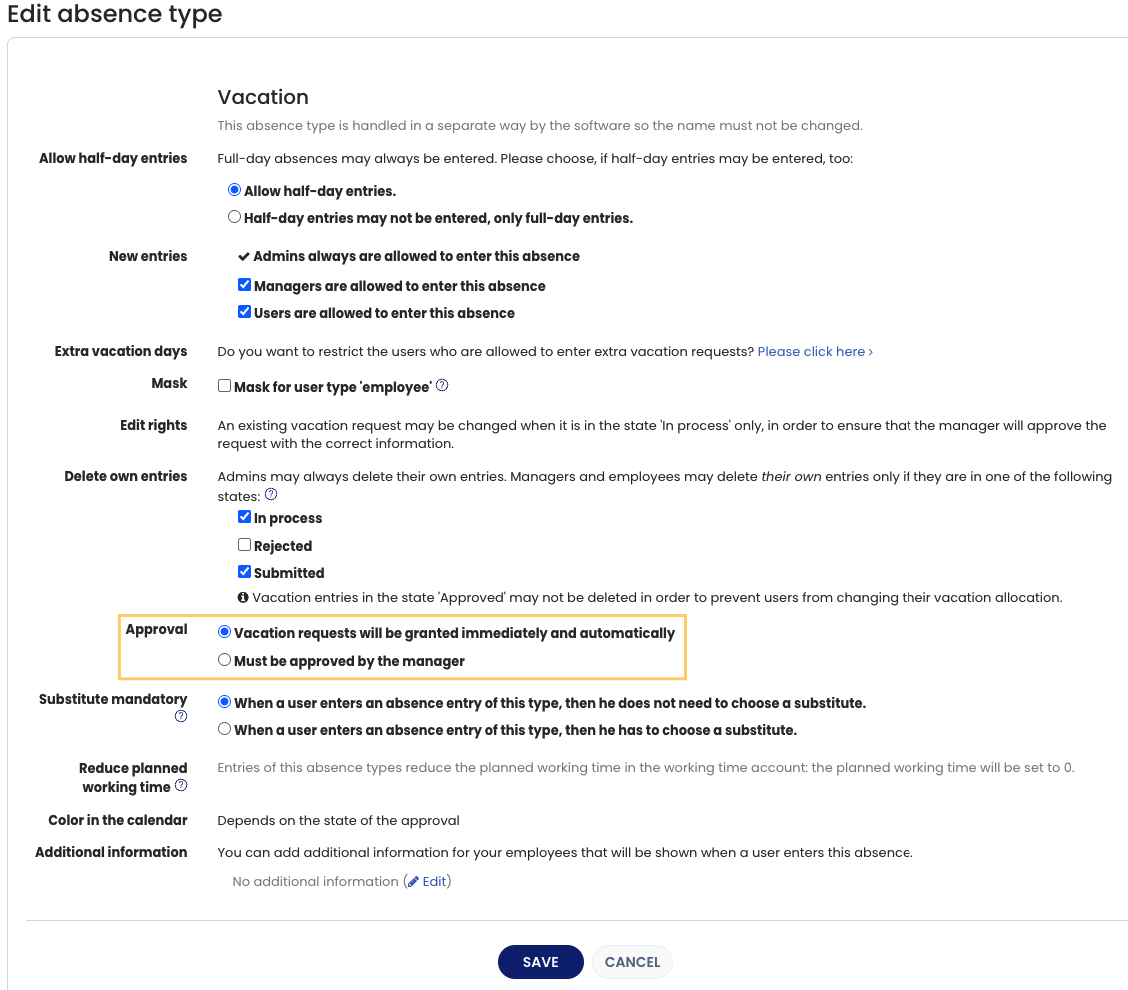This screenshot has width=1128, height=990.
Task: Choose 'Must be approved by the manager'
Action: [x=224, y=660]
